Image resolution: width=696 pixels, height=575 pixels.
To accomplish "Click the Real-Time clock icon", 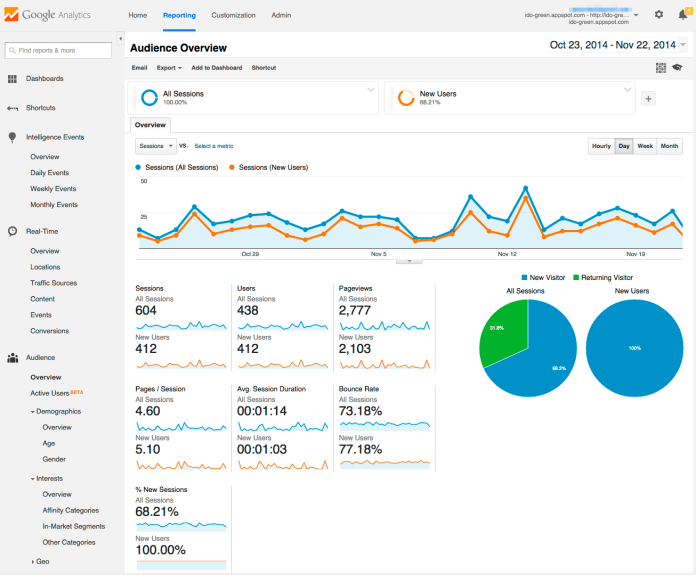I will tap(12, 230).
